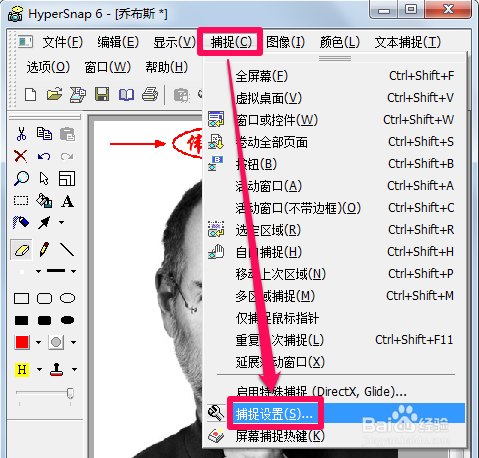The height and width of the screenshot is (458, 479).
Task: Click the New document toolbar icon
Action: (31, 95)
